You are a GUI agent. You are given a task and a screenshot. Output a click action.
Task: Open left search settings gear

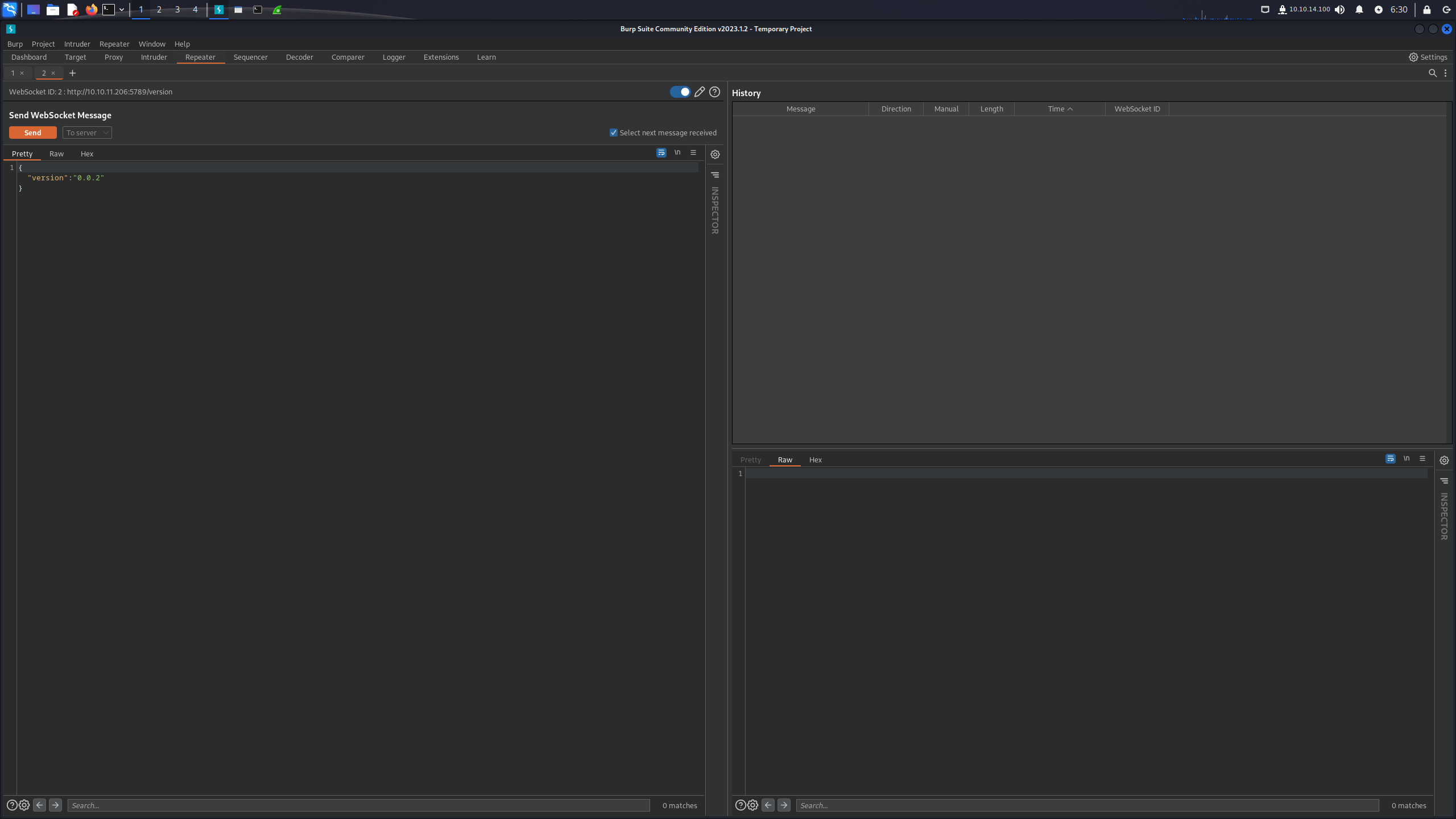pyautogui.click(x=24, y=805)
